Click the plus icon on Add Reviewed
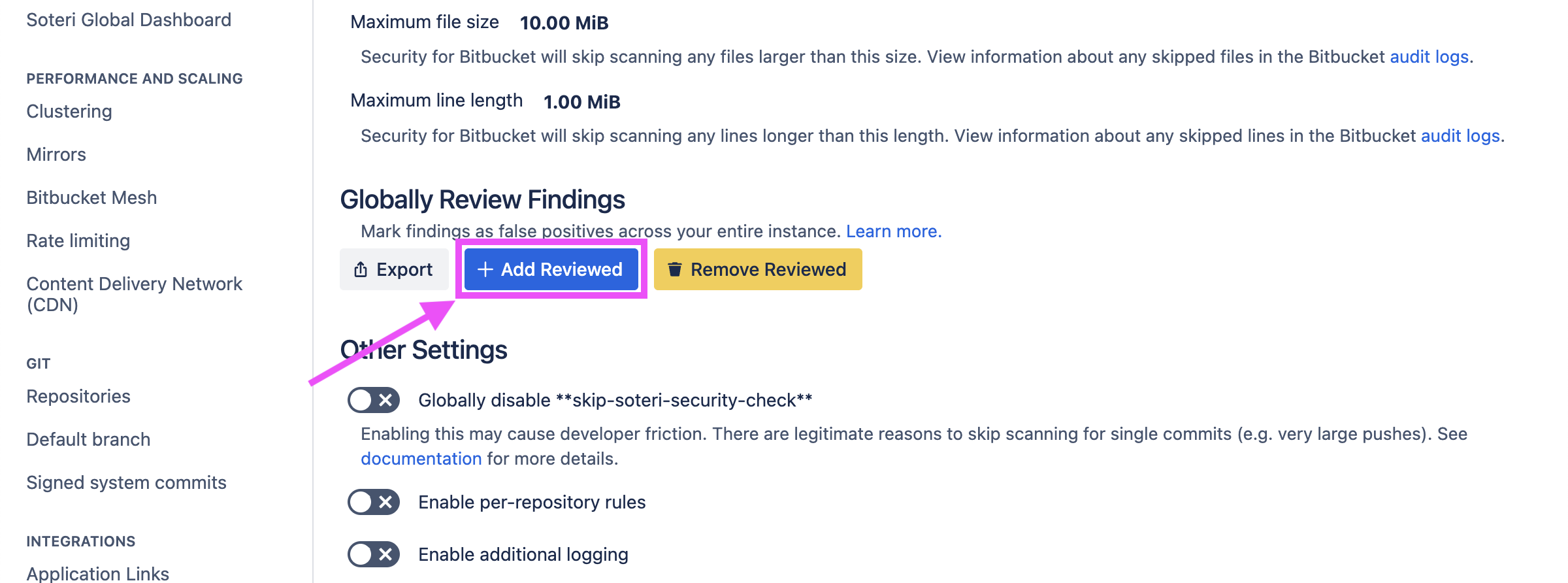 (x=485, y=269)
